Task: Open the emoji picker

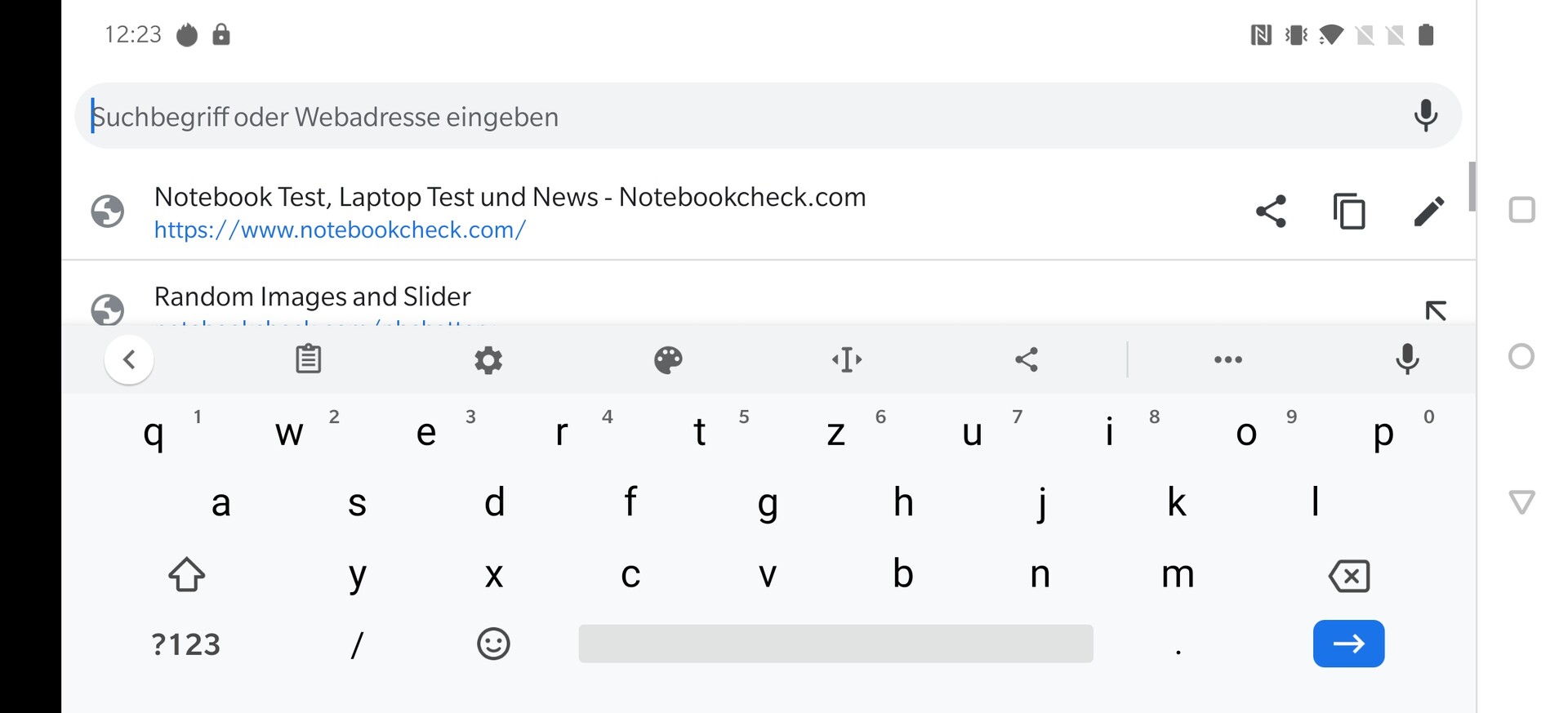Action: (x=493, y=644)
